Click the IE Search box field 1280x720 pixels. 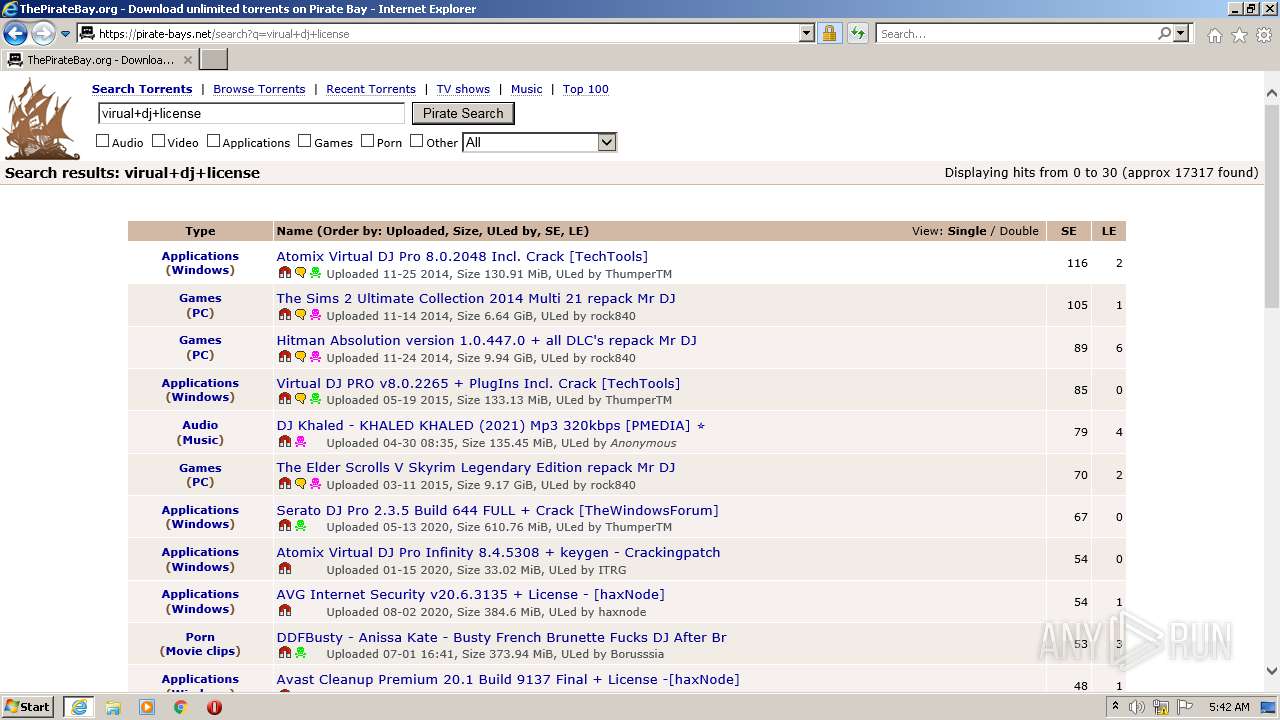(x=1016, y=33)
